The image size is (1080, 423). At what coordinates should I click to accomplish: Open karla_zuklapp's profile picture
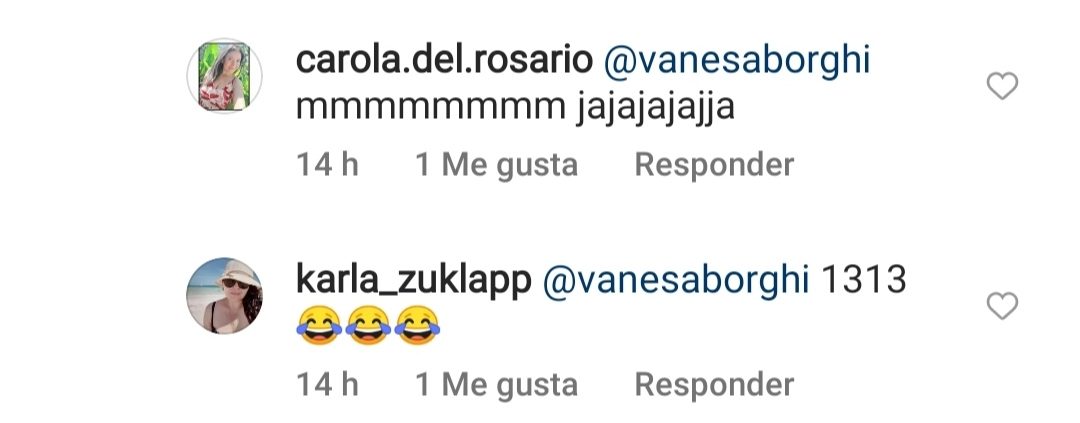(225, 296)
